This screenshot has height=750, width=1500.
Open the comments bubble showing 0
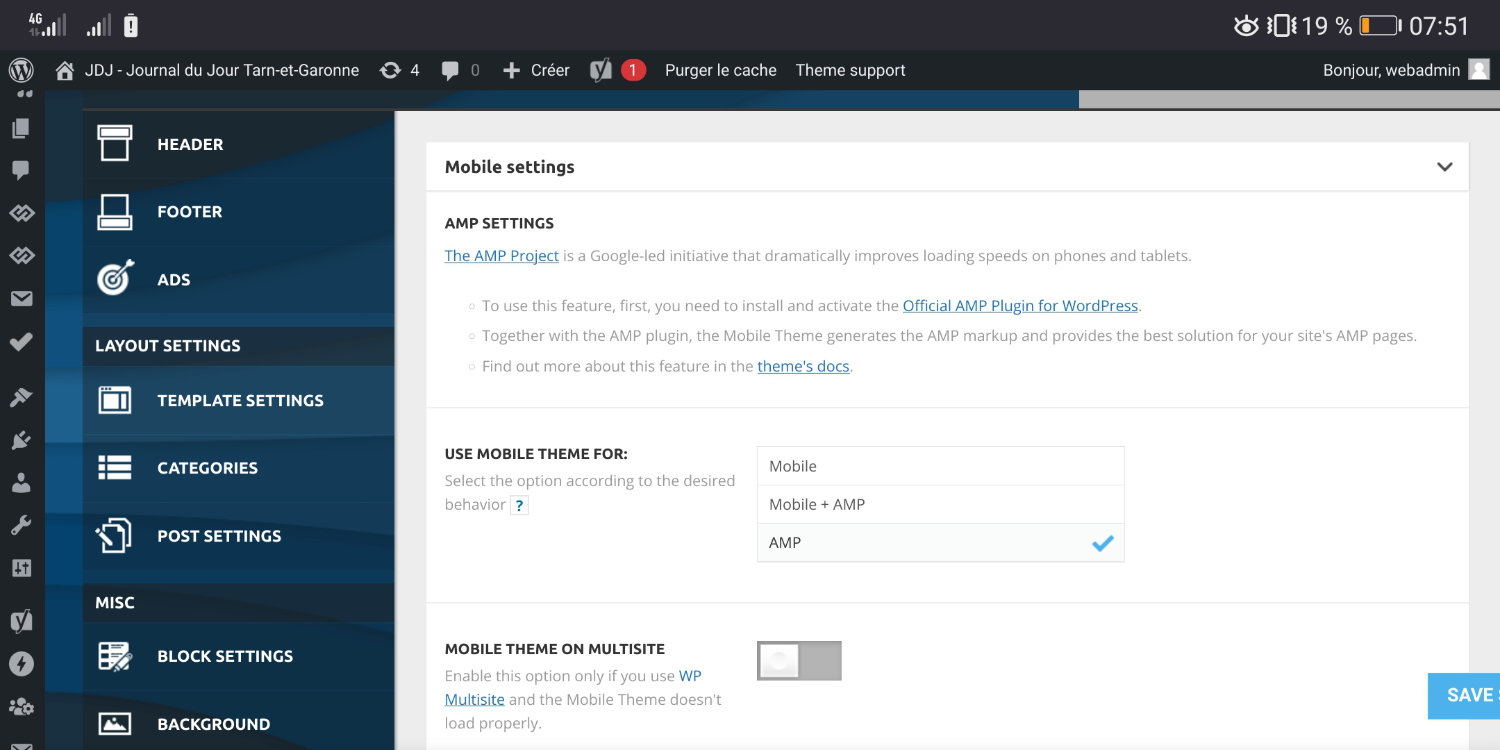[x=451, y=71]
